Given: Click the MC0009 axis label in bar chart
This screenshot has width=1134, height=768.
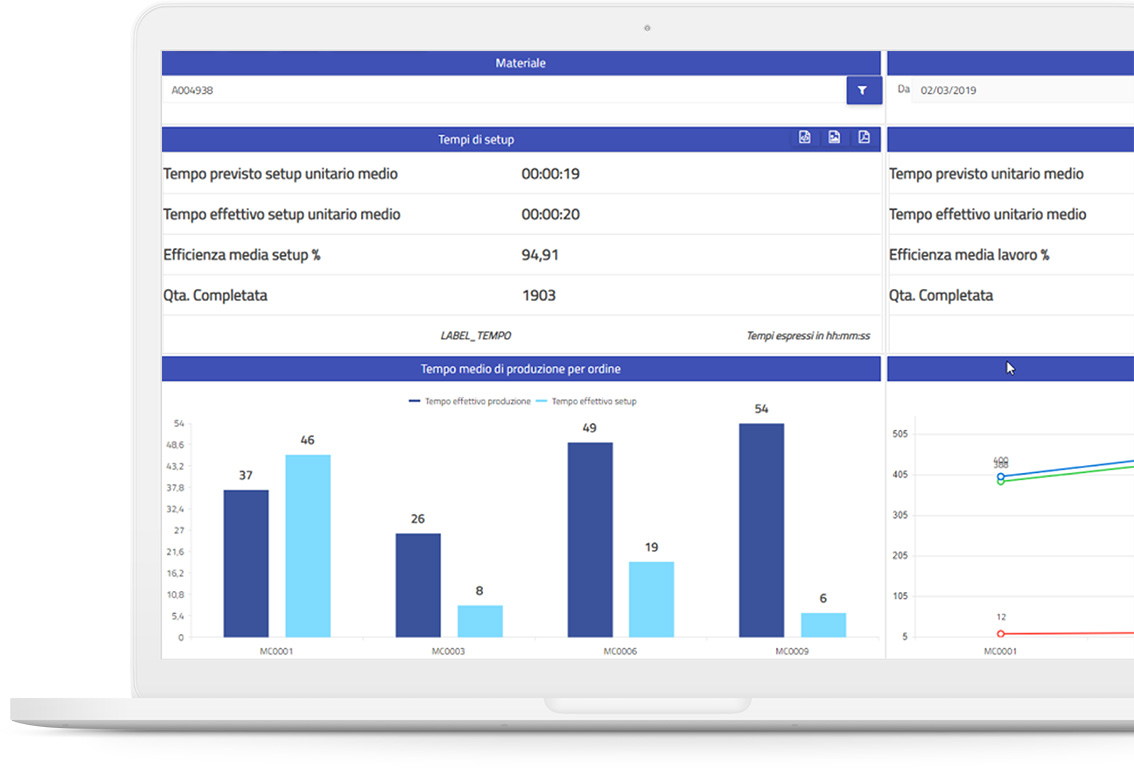Looking at the screenshot, I should (x=792, y=651).
